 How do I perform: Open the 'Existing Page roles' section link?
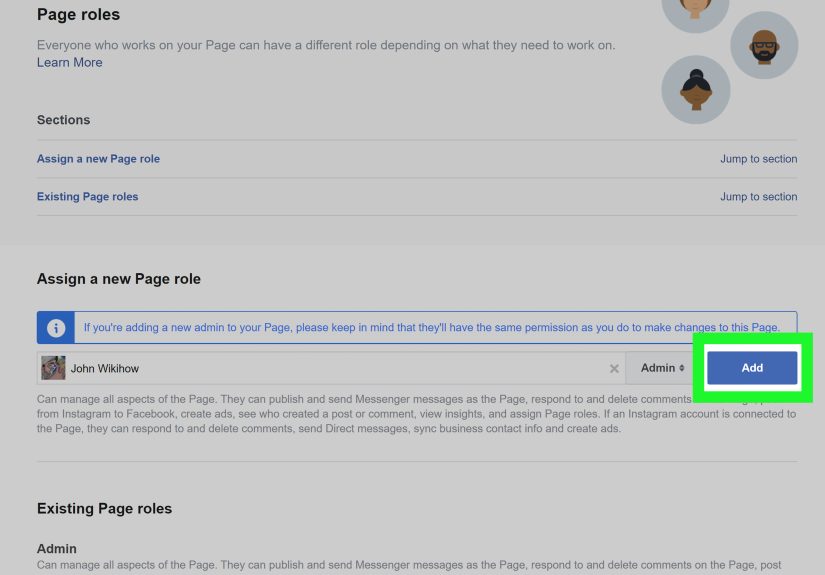click(87, 197)
